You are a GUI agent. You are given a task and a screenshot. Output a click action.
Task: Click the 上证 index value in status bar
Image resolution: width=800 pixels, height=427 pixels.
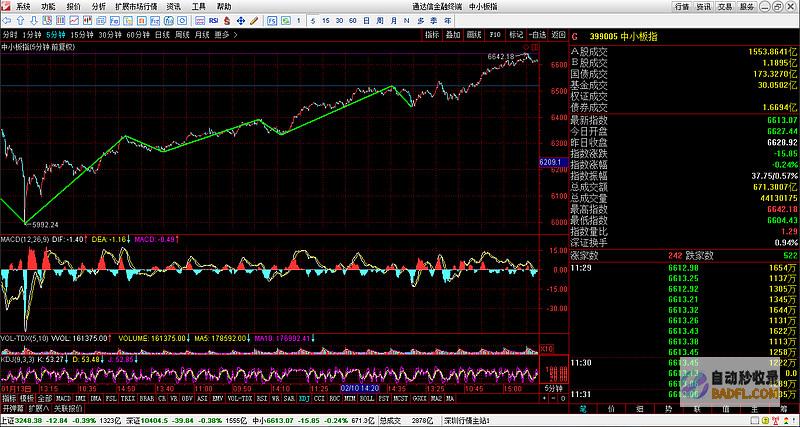31,421
